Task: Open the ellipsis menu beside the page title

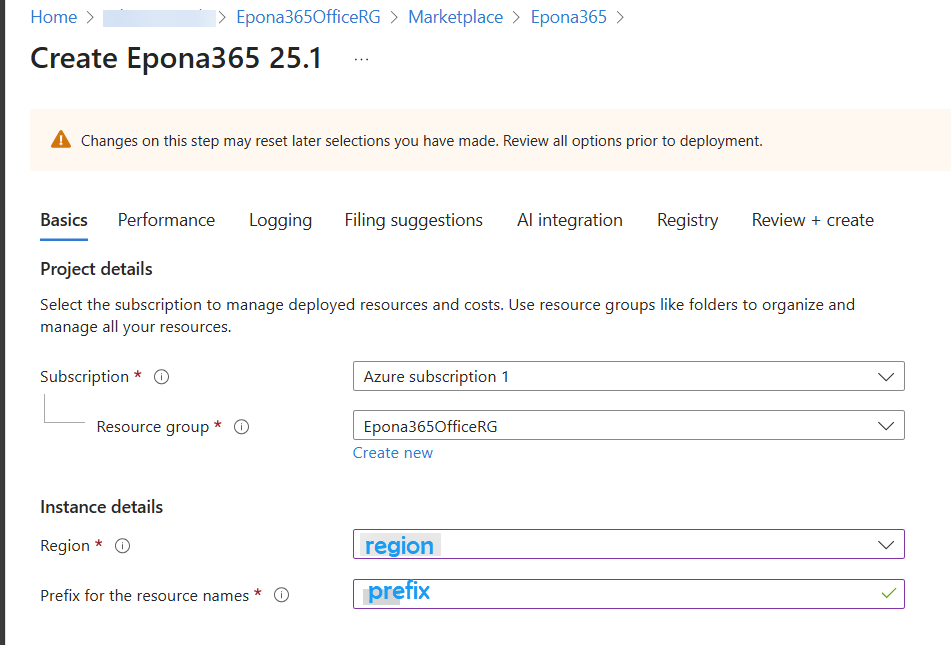Action: click(361, 59)
